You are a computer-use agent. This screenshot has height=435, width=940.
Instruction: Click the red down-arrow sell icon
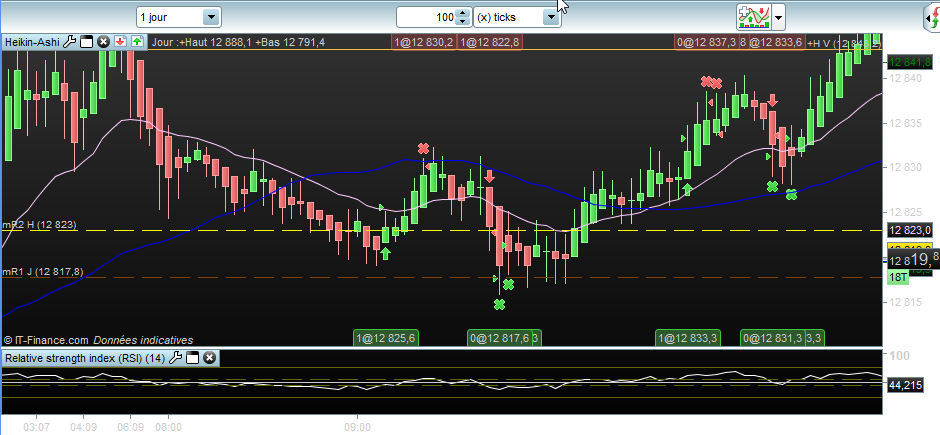tap(120, 41)
